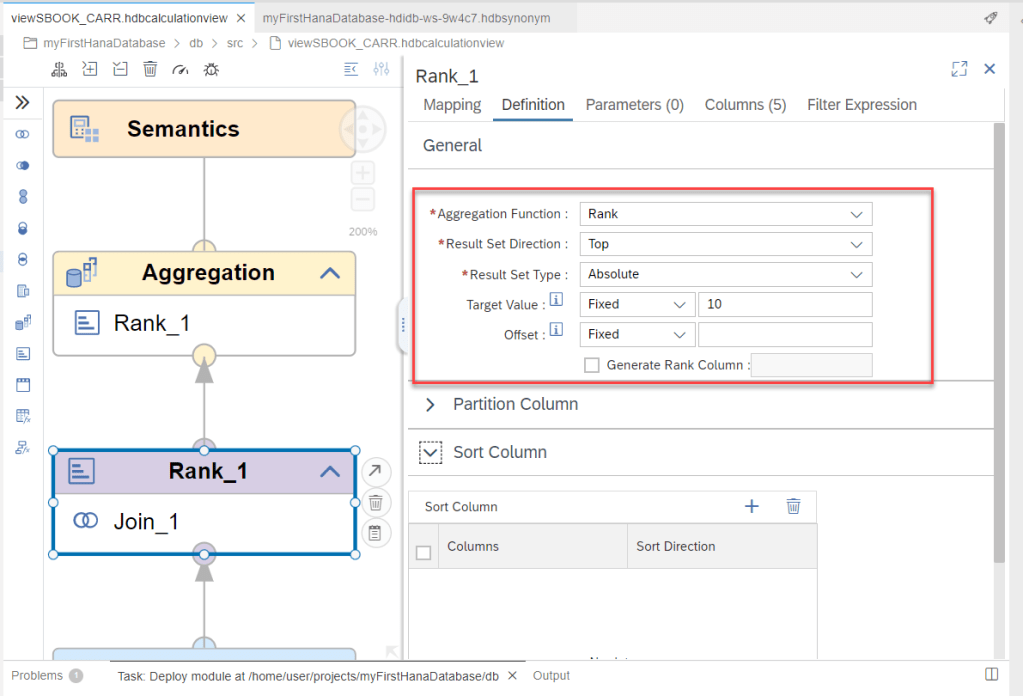This screenshot has height=696, width=1023.
Task: Select the Join node in palette
Action: click(23, 134)
